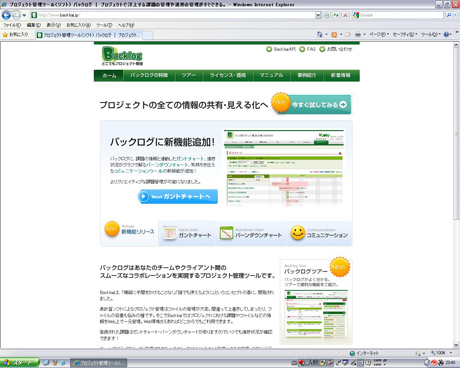Expand the feeds dropdown arrow

(x=341, y=34)
